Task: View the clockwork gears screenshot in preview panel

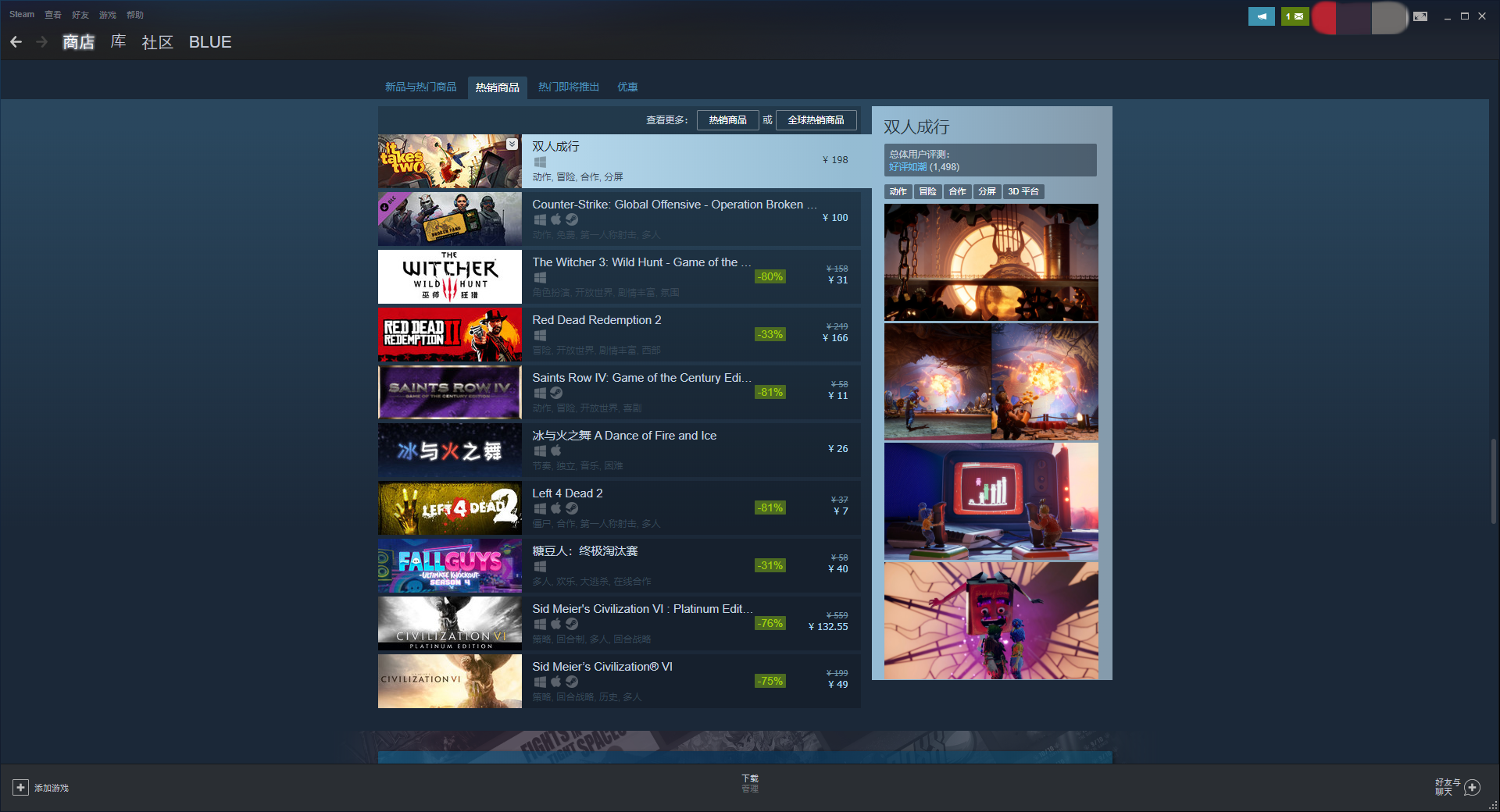Action: [991, 262]
